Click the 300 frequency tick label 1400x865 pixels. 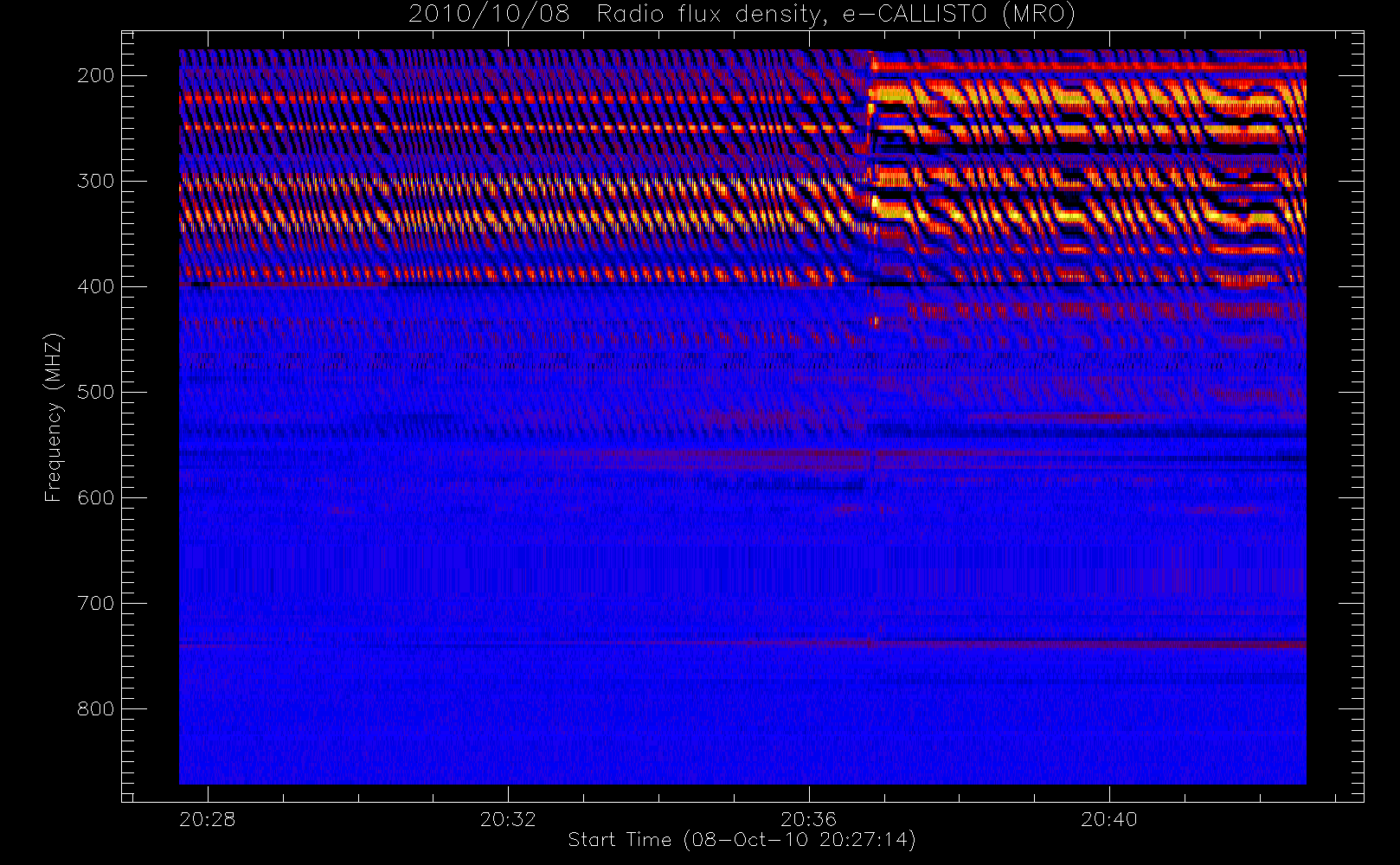point(95,181)
